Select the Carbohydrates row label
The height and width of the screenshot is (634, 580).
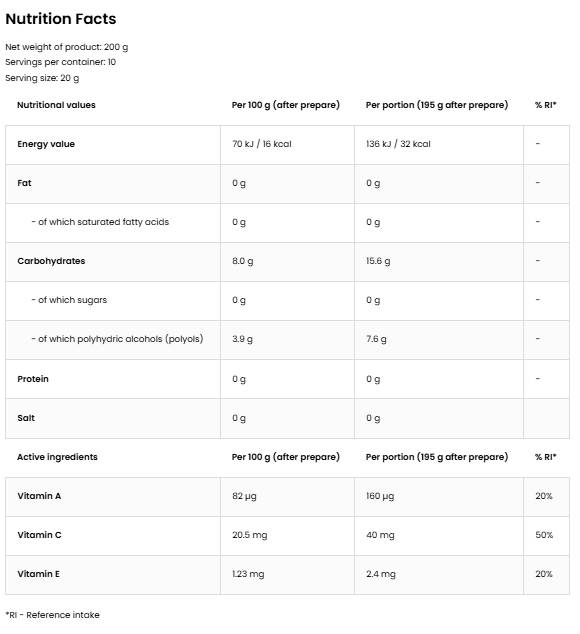pos(51,261)
